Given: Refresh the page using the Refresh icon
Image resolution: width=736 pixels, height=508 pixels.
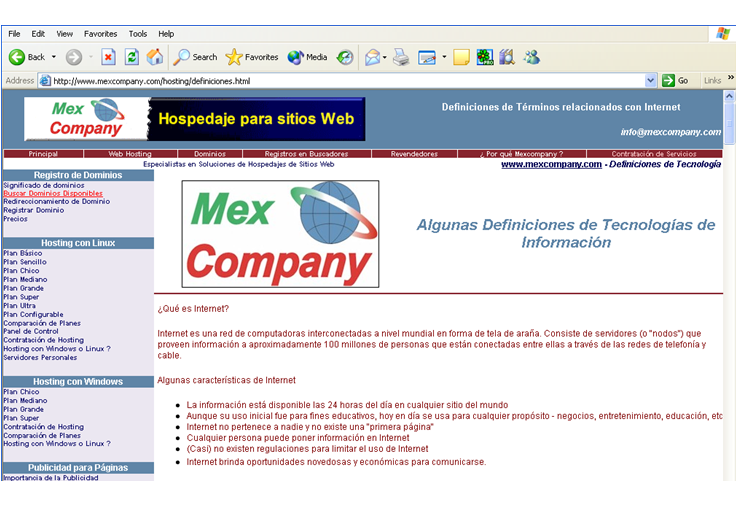Looking at the screenshot, I should [132, 57].
